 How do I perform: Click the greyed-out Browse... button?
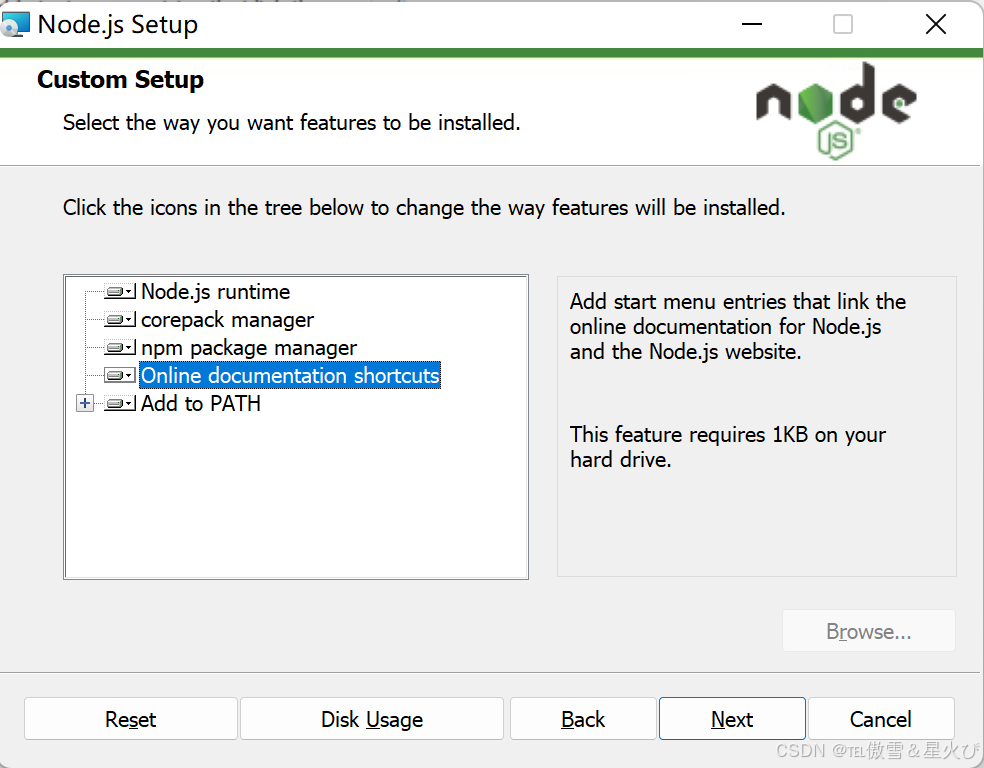pos(869,631)
